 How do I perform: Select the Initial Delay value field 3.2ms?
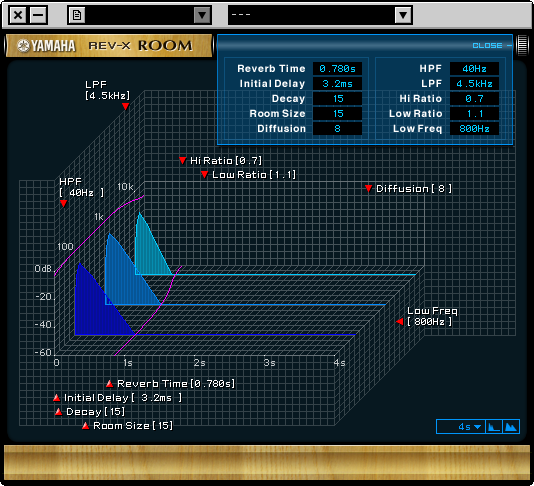coord(337,84)
